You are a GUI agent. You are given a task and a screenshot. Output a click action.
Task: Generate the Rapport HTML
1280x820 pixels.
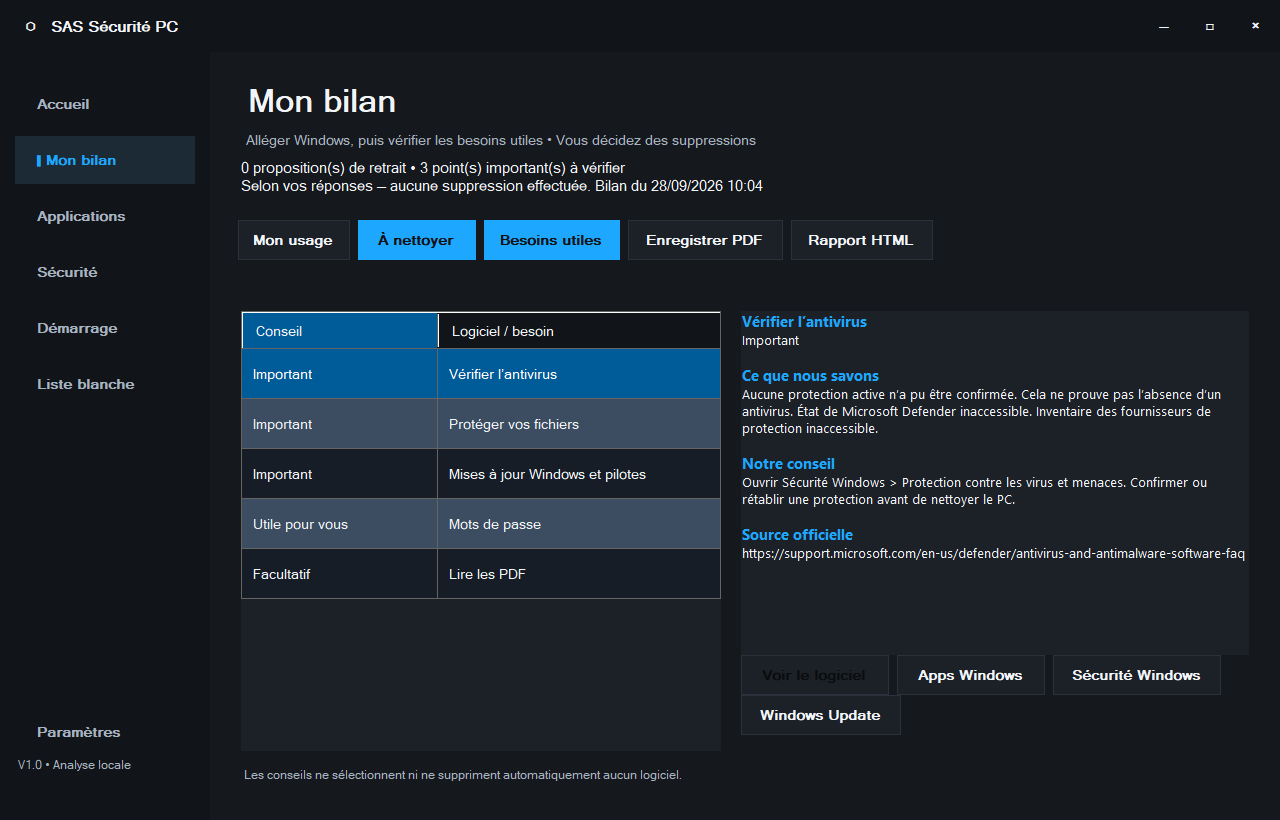coord(861,240)
